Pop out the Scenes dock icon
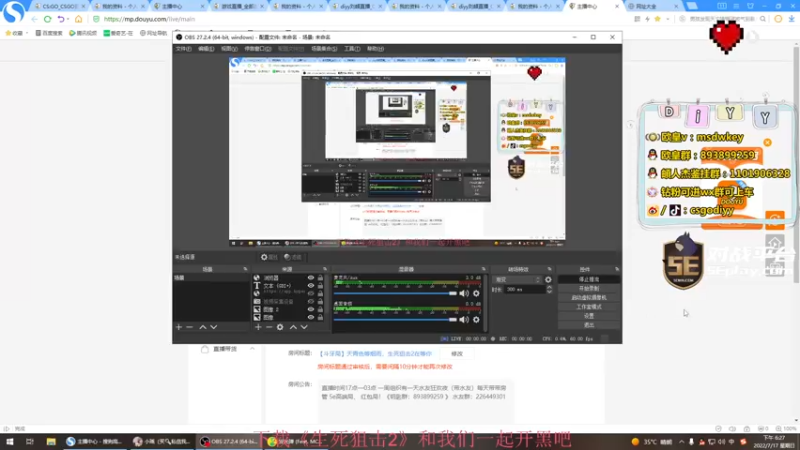 pyautogui.click(x=245, y=269)
